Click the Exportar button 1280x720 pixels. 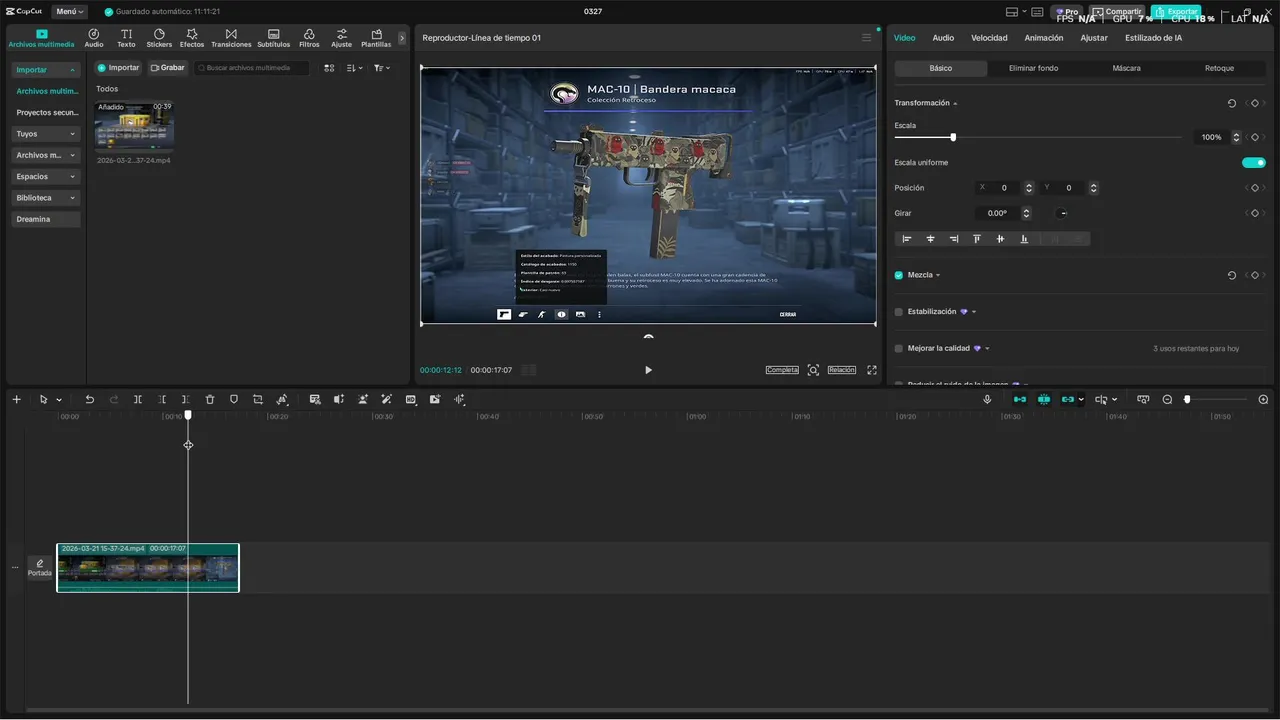pos(1176,12)
